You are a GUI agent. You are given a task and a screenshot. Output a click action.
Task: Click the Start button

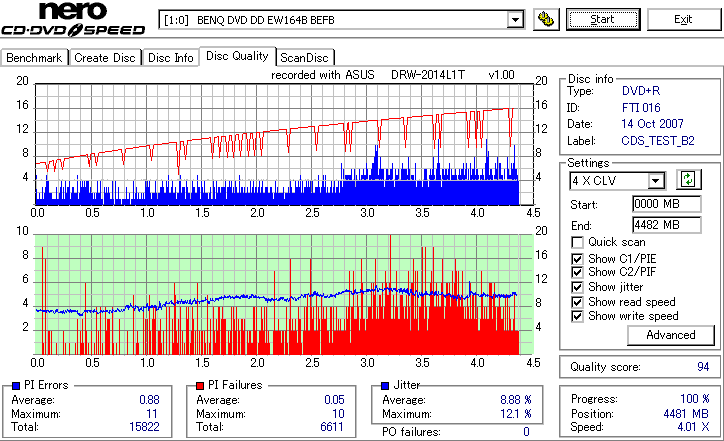click(603, 19)
